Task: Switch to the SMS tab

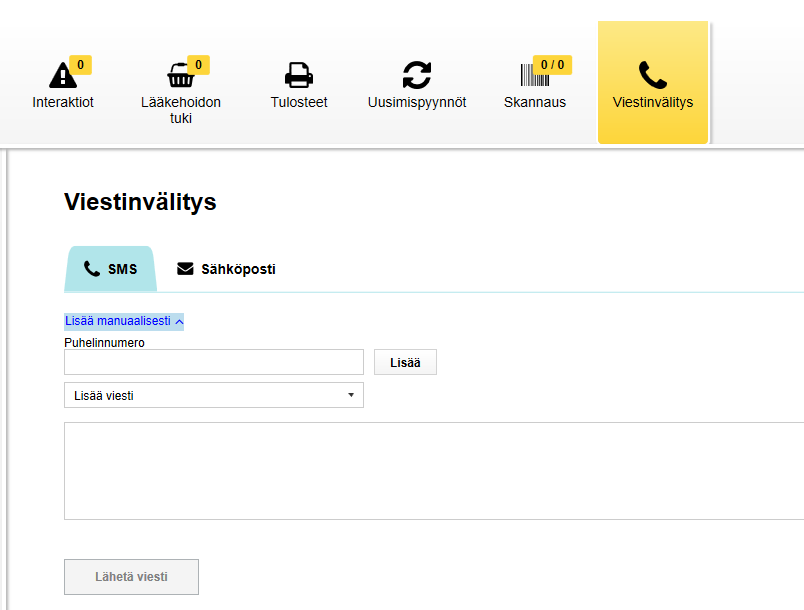Action: coord(111,269)
